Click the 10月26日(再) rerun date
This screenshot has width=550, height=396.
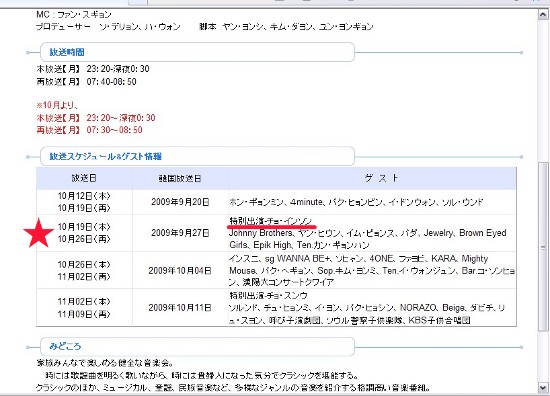[x=84, y=239]
